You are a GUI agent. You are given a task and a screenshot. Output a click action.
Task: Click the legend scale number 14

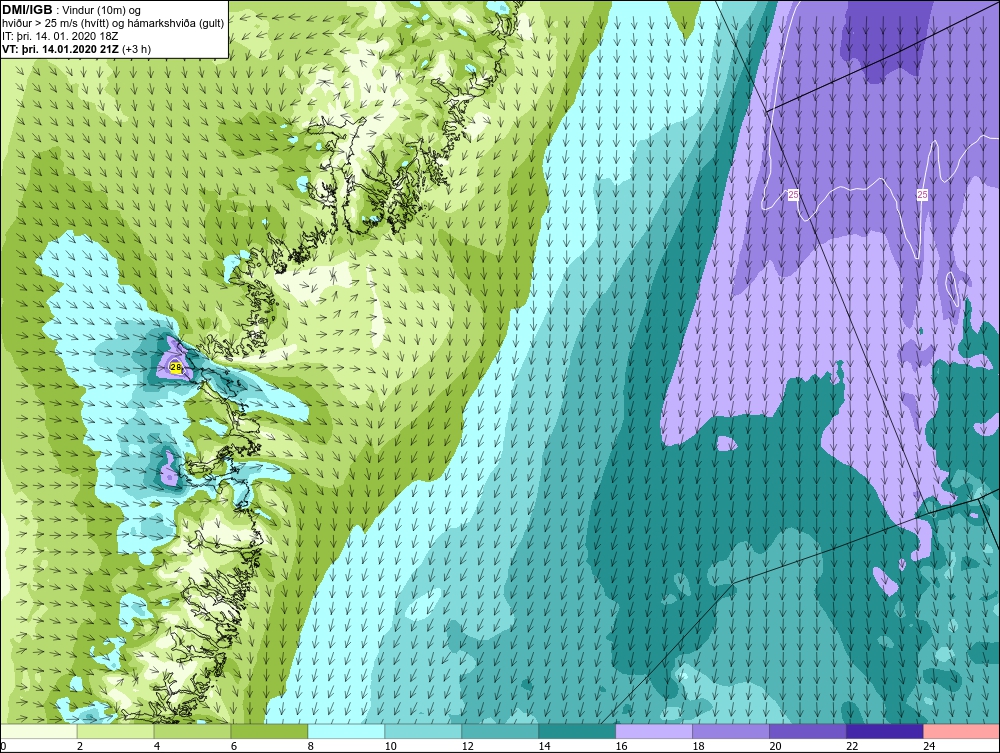[544, 746]
